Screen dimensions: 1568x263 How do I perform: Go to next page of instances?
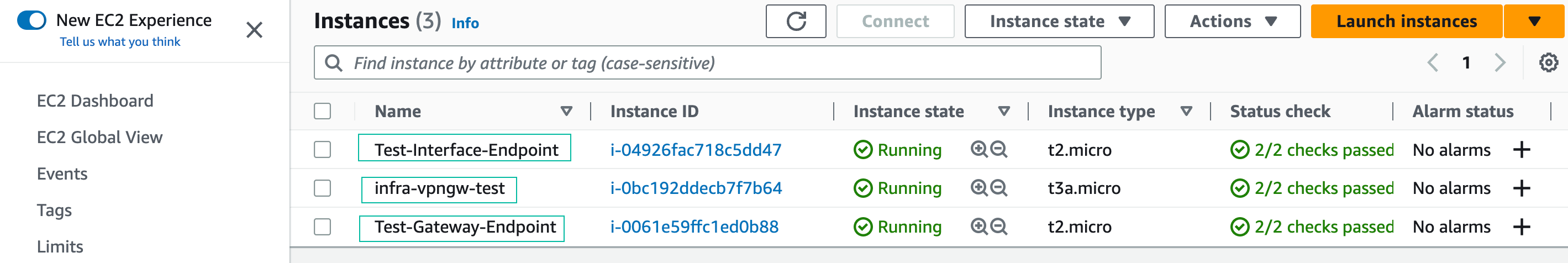click(1500, 62)
